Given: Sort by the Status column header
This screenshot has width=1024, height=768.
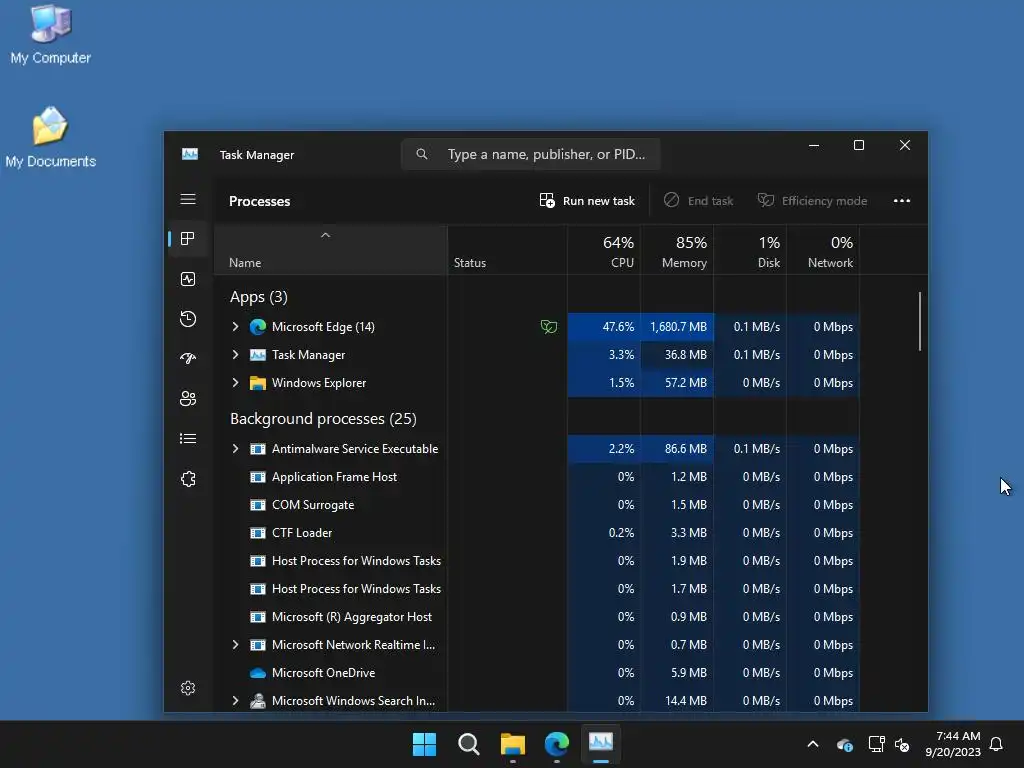Looking at the screenshot, I should (x=507, y=250).
